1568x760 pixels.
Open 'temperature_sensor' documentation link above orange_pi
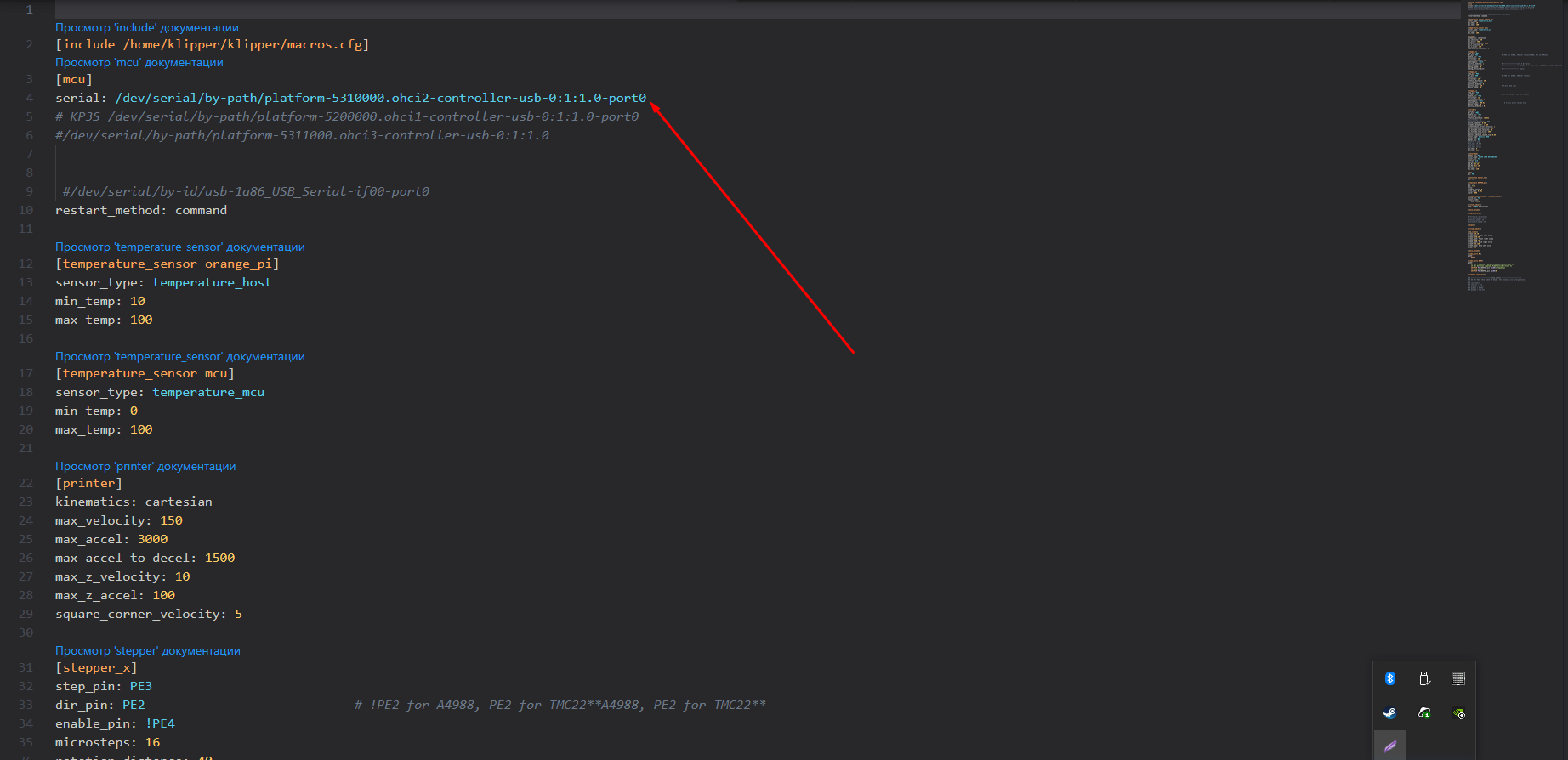tap(179, 247)
